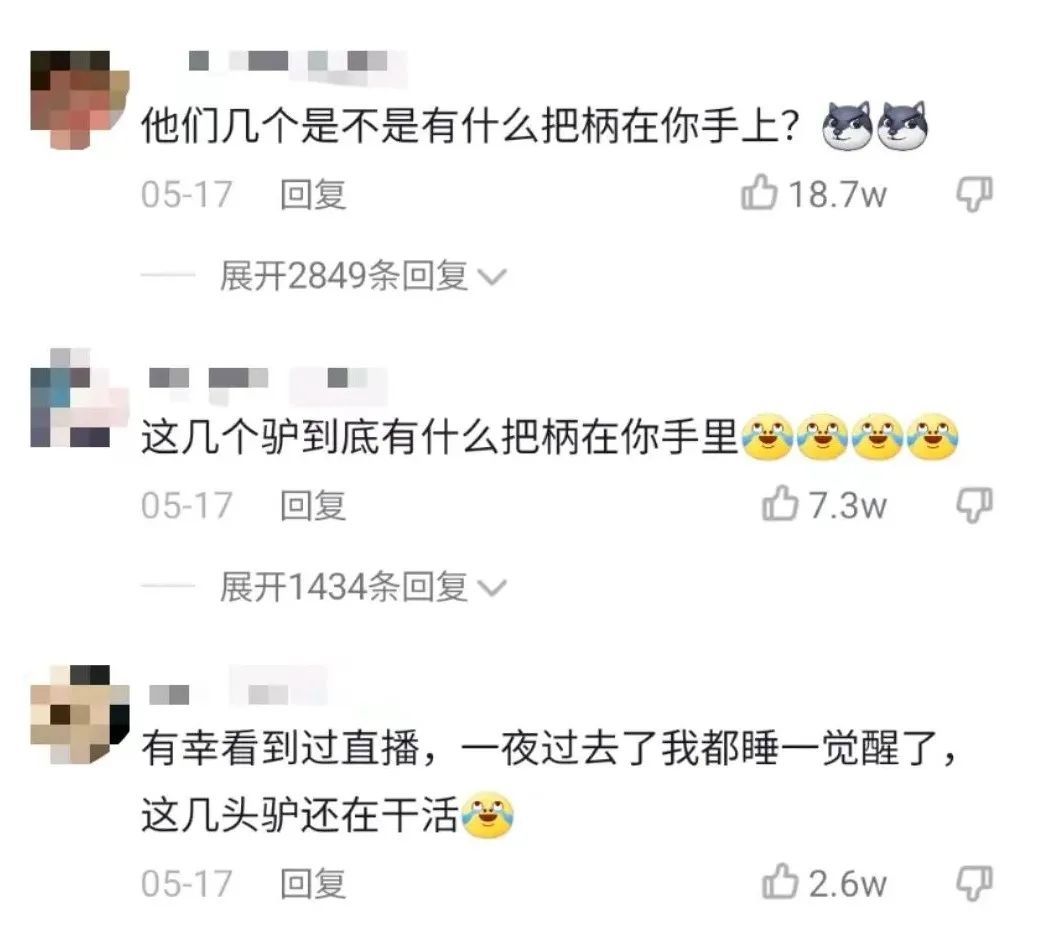1047x933 pixels.
Task: Open the third commenter's avatar
Action: pyautogui.click(x=79, y=715)
